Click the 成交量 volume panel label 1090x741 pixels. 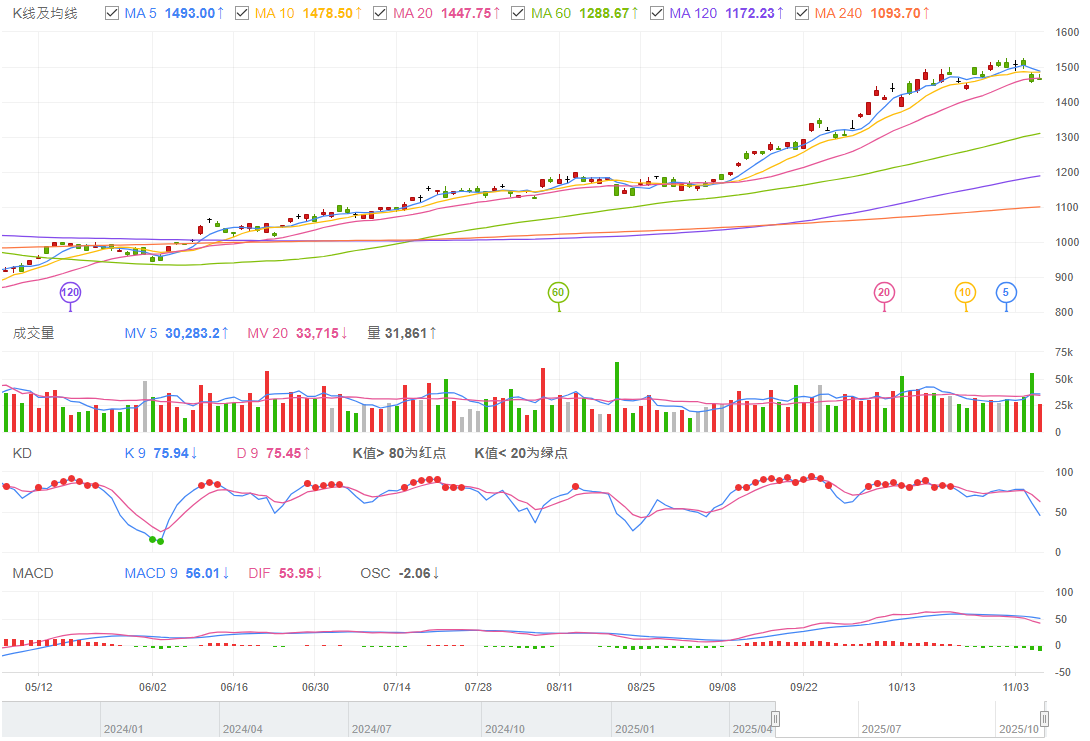(x=33, y=333)
